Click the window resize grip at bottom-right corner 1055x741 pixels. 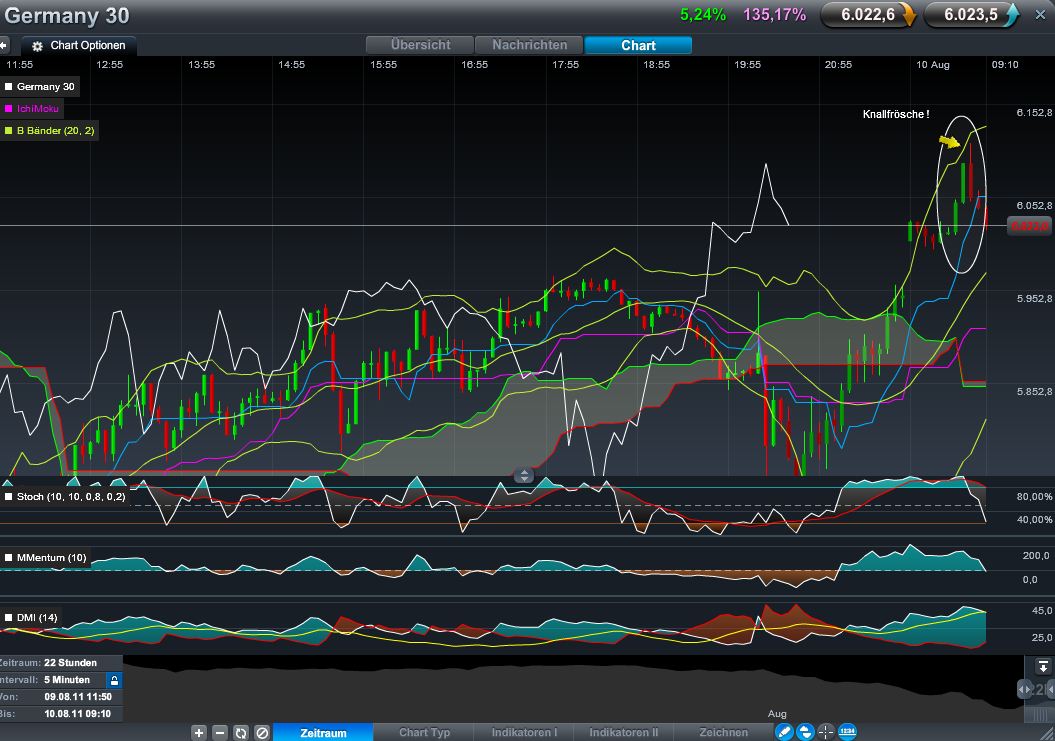point(1046,733)
